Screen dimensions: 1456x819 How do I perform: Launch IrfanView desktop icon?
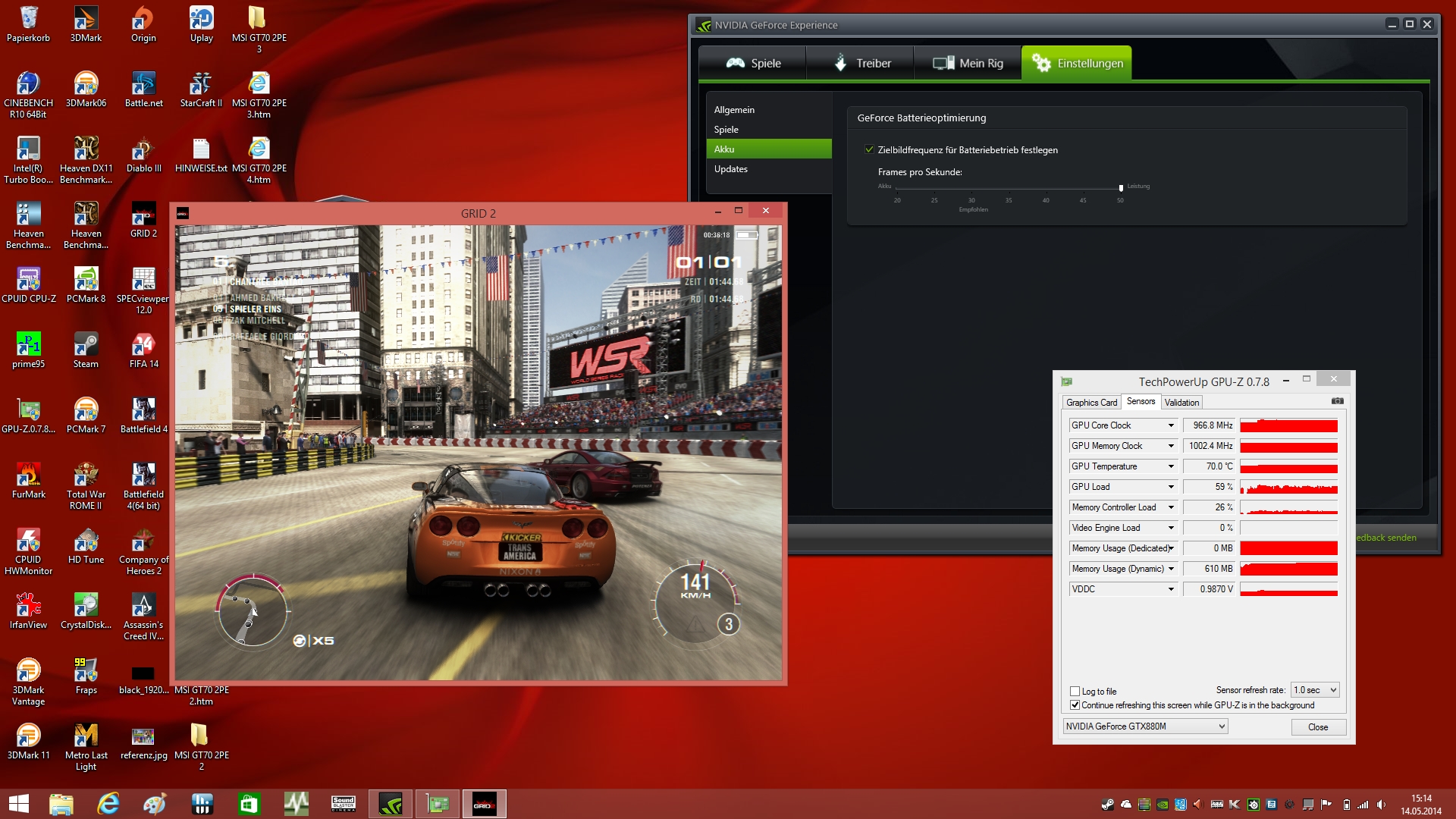pos(29,610)
